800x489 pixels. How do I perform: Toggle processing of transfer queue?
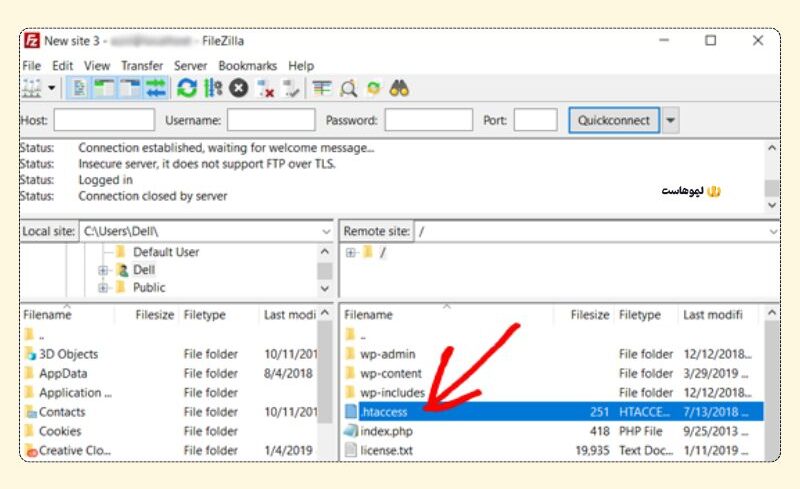[x=212, y=89]
